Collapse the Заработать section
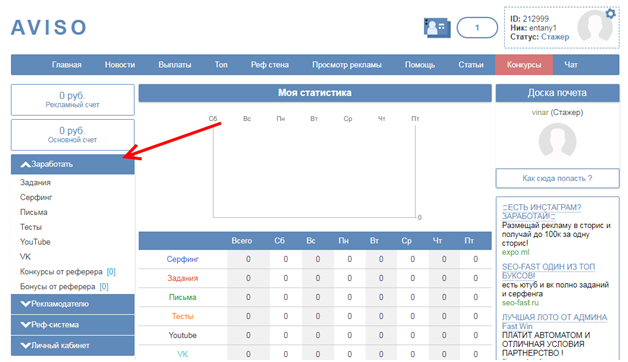This screenshot has height=362, width=628. coord(72,164)
